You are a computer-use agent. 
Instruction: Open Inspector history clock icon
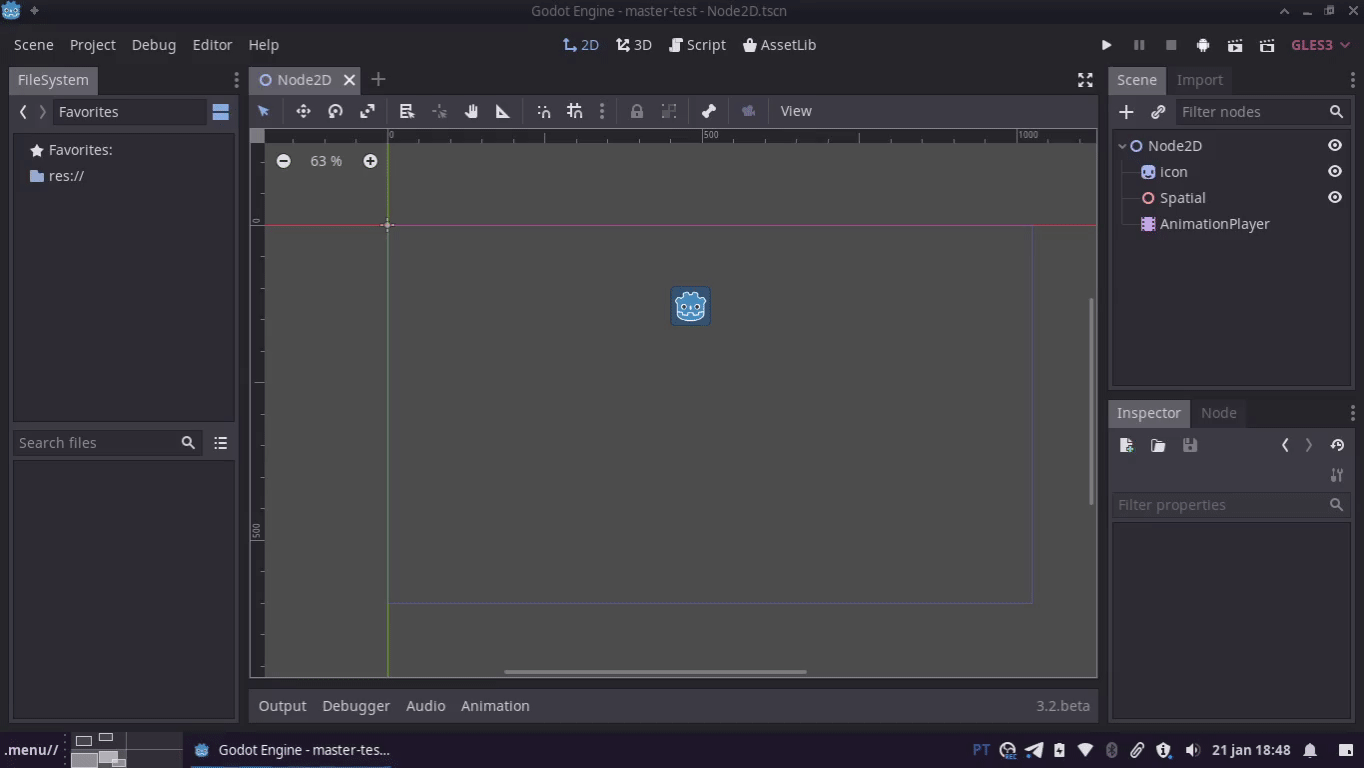[1337, 445]
